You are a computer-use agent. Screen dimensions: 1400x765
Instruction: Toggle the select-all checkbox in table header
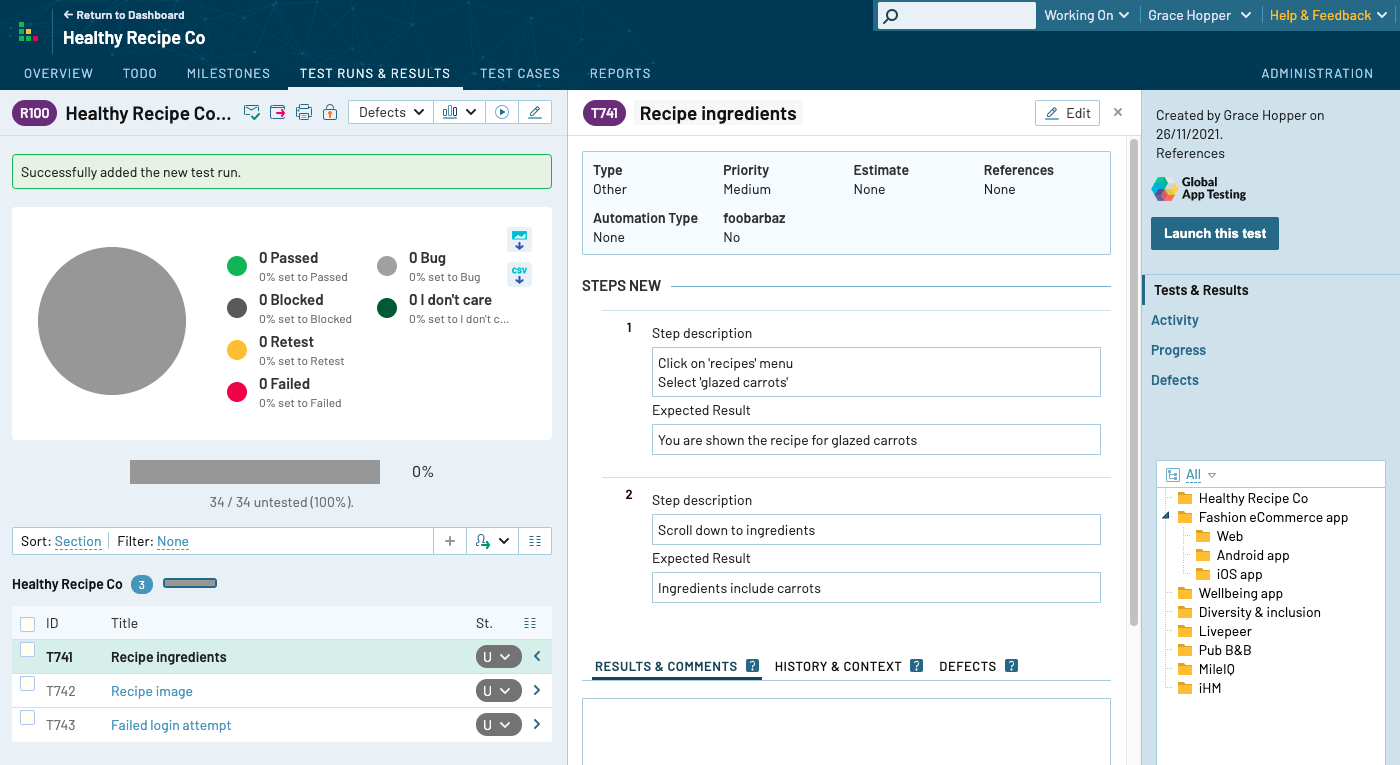[x=28, y=624]
